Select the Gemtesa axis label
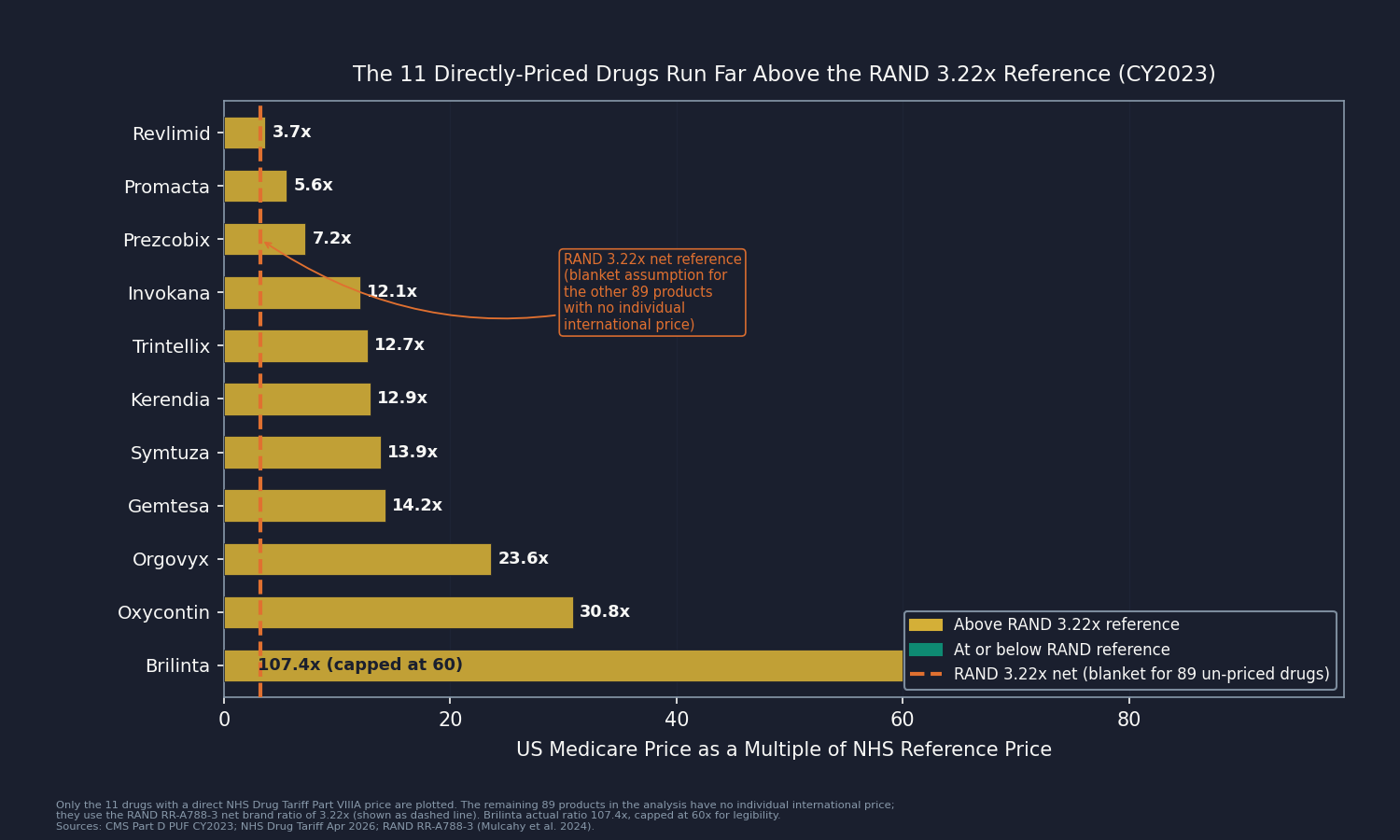The image size is (1400, 840). 169,506
